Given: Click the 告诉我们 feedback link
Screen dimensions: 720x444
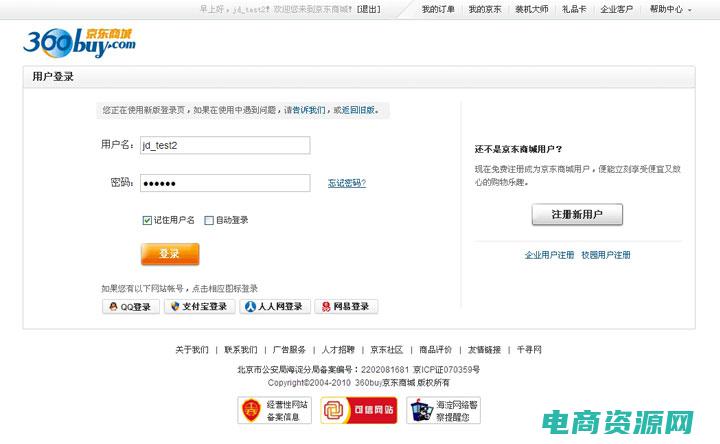Looking at the screenshot, I should coord(309,110).
